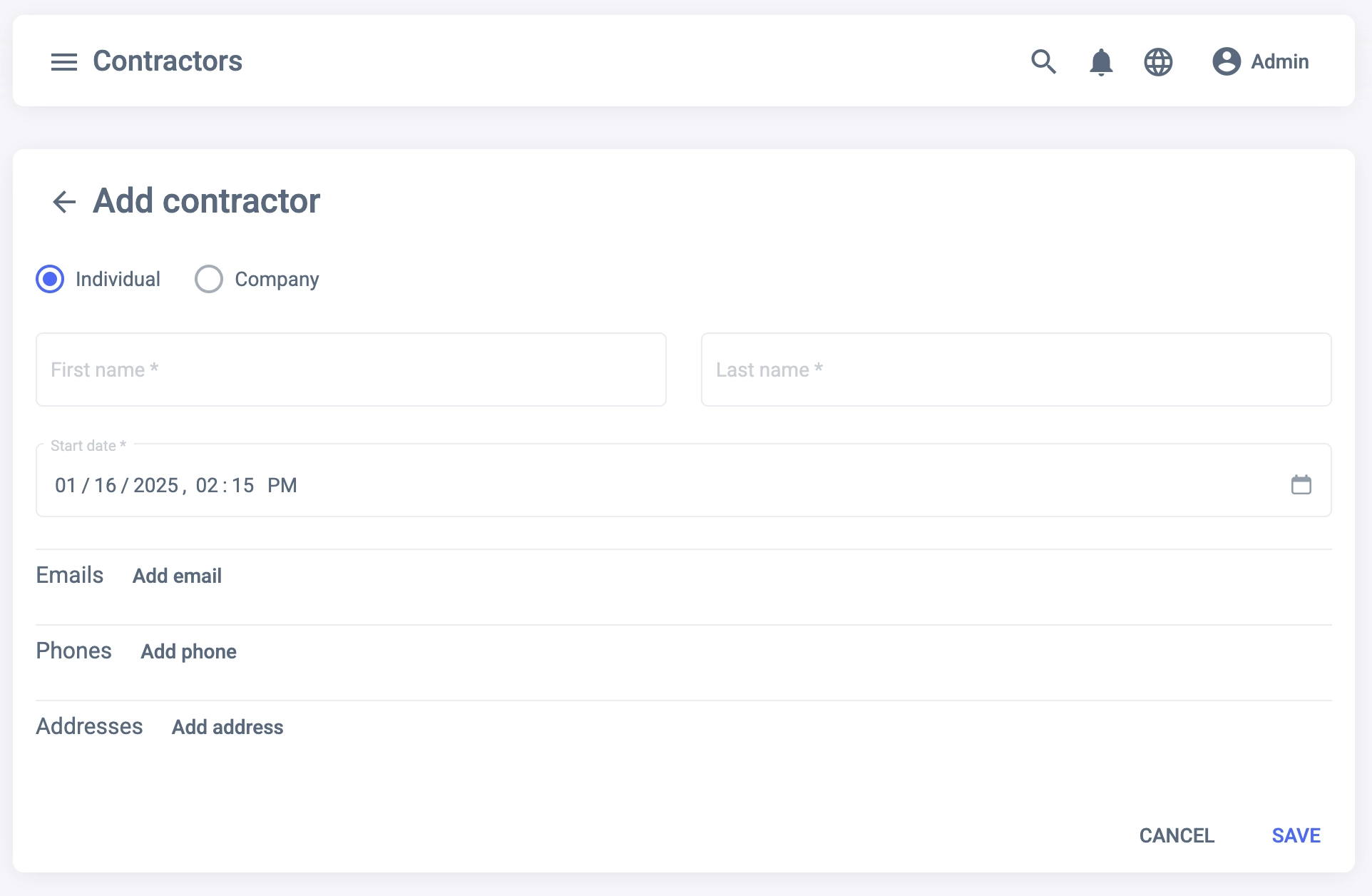This screenshot has width=1372, height=896.
Task: Select the Individual radio option
Action: [50, 279]
